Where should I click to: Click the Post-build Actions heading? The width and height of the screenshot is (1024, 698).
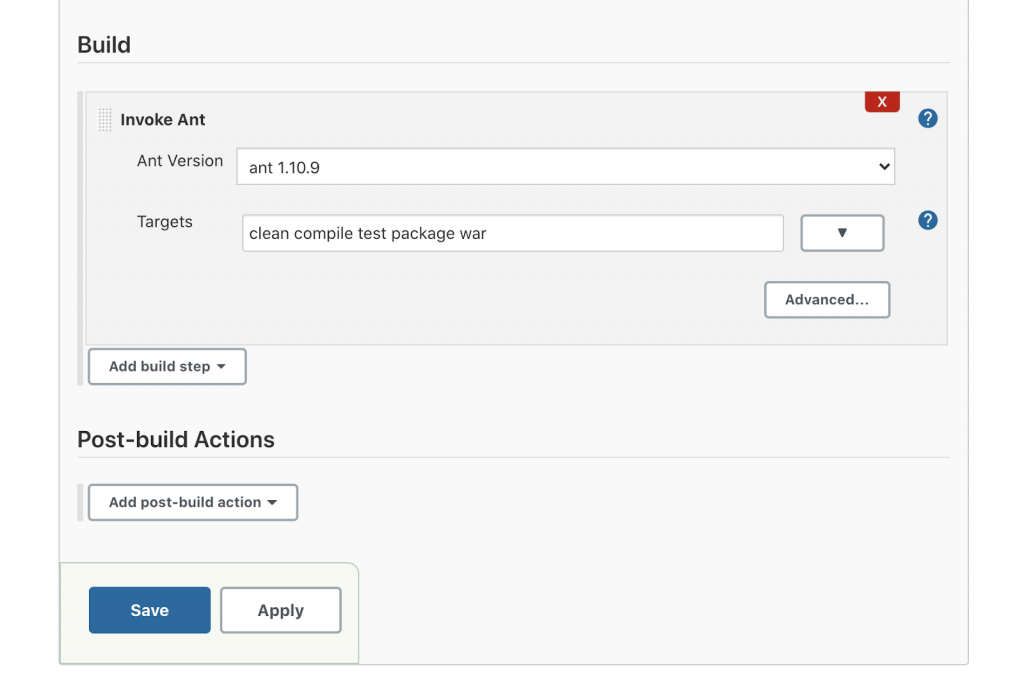click(x=176, y=440)
